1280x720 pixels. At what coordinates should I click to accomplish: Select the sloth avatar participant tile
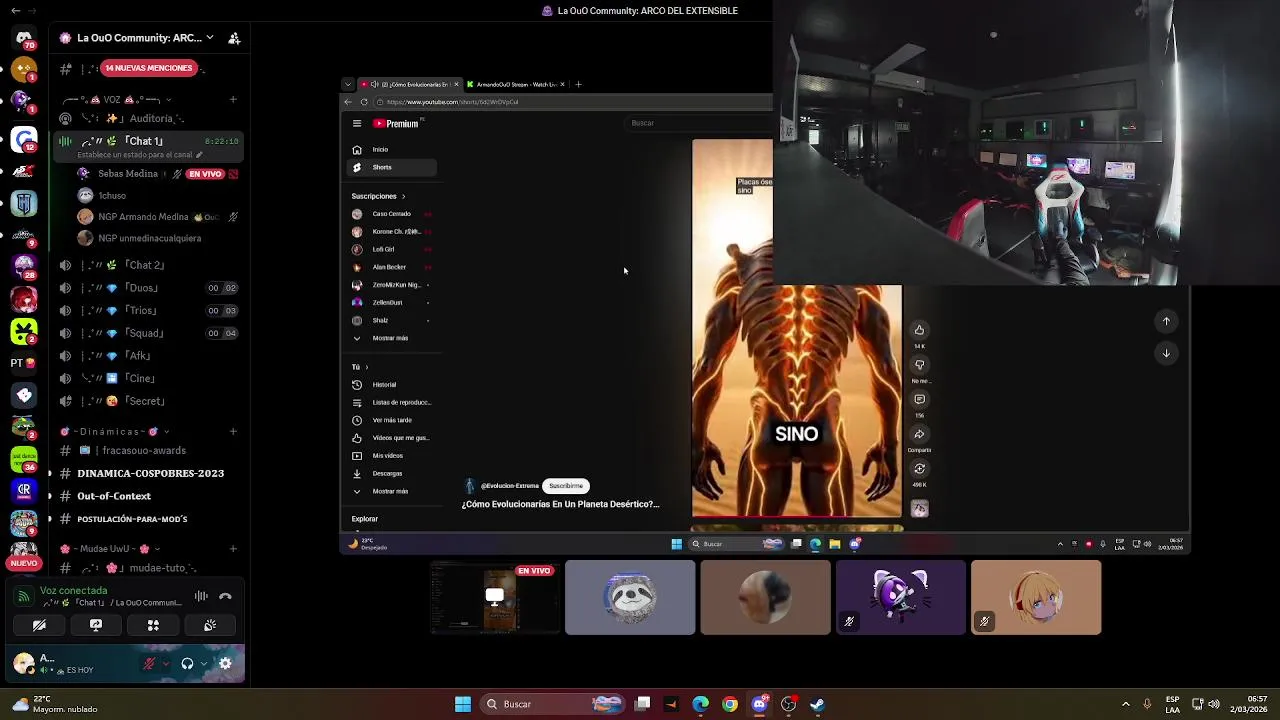point(630,598)
